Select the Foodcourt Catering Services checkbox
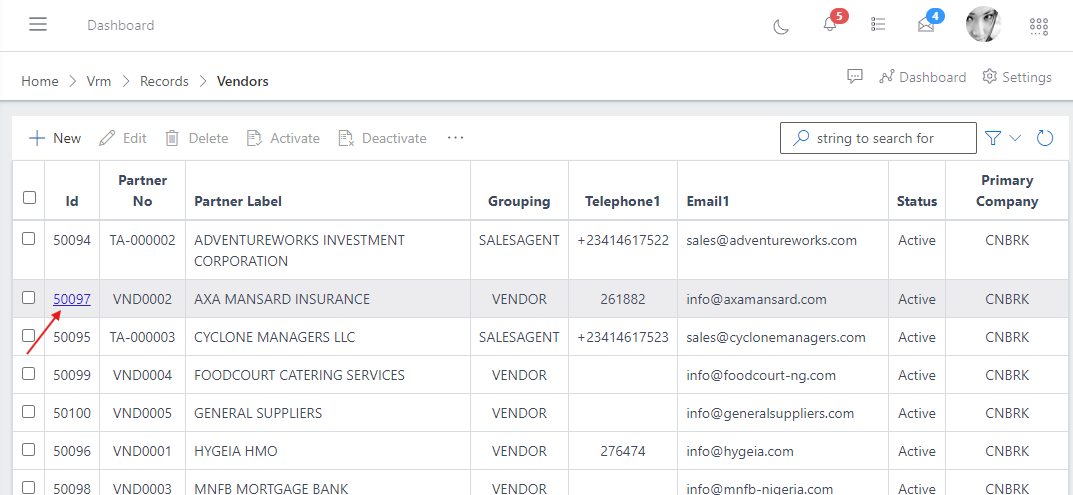Viewport: 1073px width, 495px height. [x=29, y=374]
